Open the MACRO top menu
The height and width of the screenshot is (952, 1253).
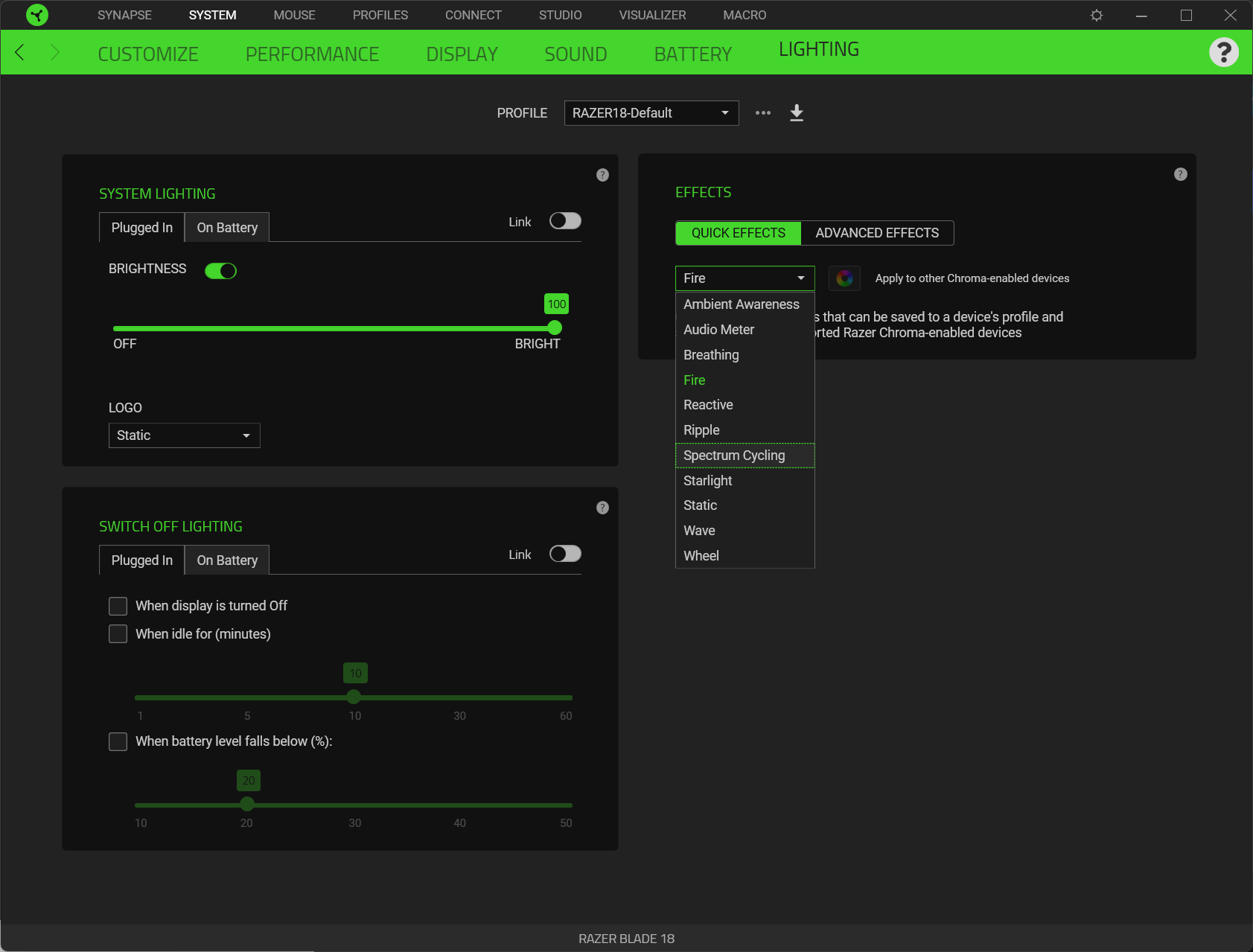pyautogui.click(x=745, y=15)
